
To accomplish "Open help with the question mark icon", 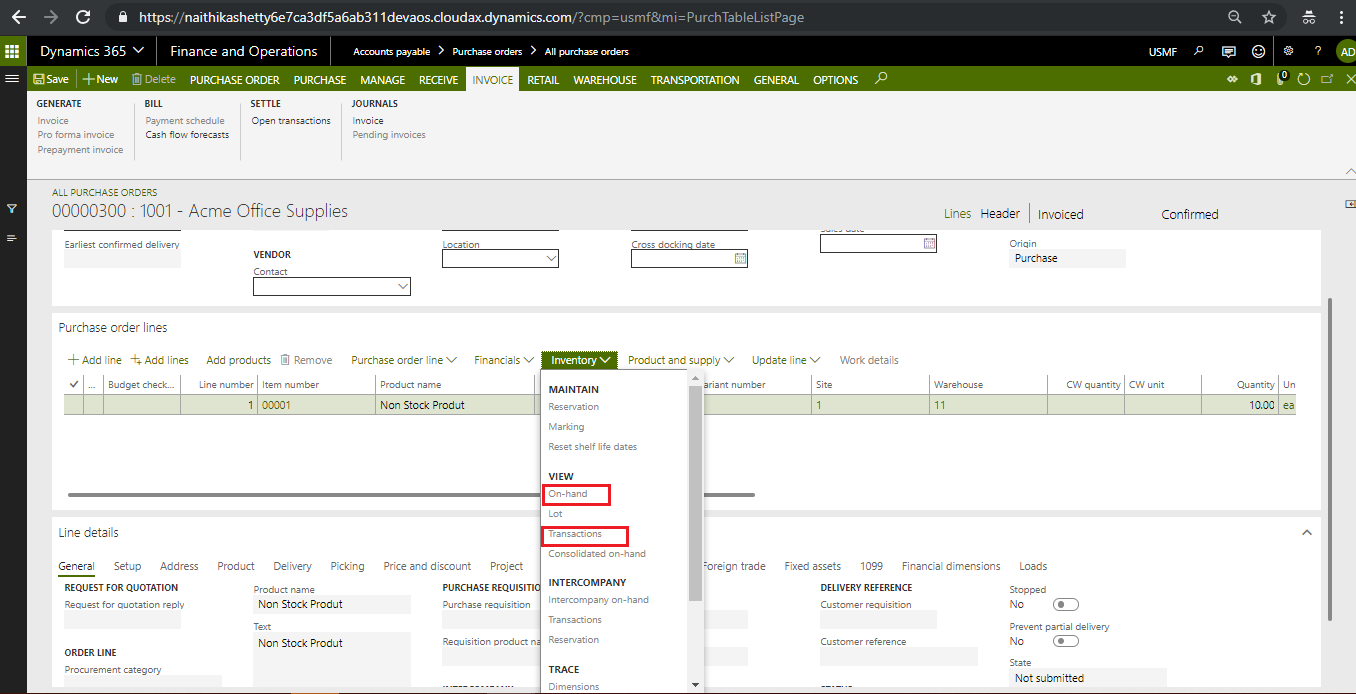I will (x=1318, y=51).
